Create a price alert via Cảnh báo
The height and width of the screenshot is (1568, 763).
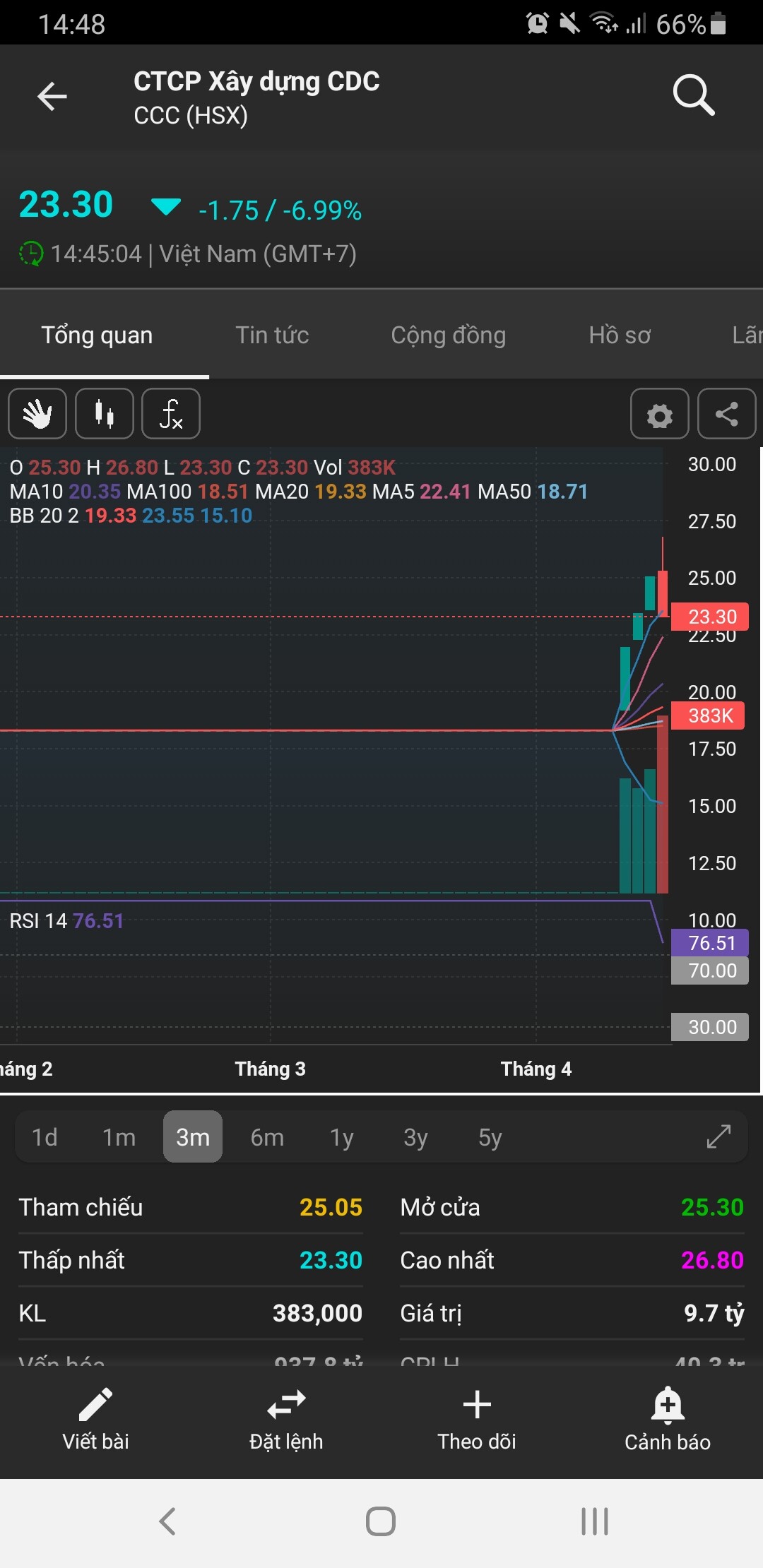(668, 1405)
